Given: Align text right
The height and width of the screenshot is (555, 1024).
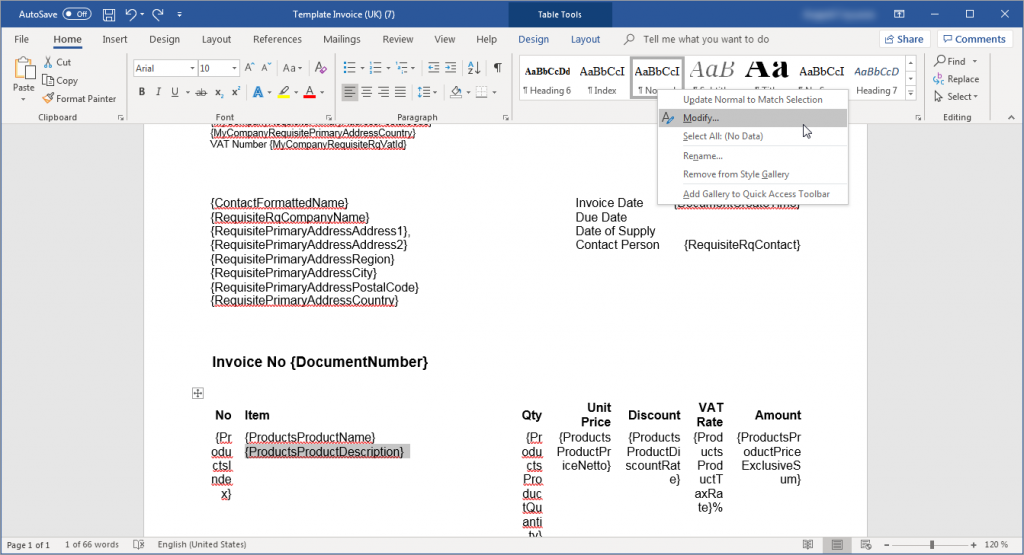Looking at the screenshot, I should (383, 92).
